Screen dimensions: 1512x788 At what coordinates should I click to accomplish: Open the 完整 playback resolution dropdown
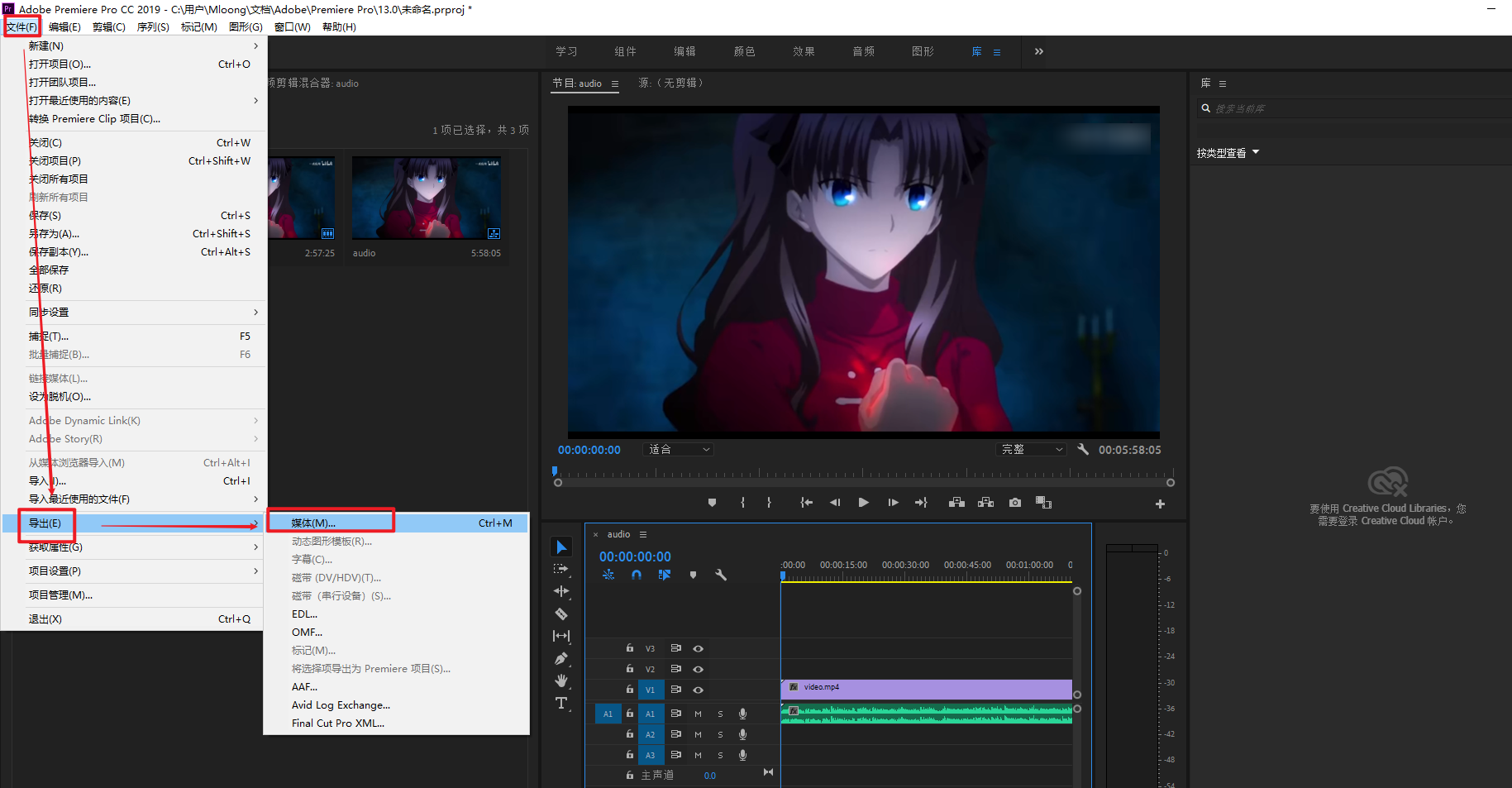tap(1032, 450)
